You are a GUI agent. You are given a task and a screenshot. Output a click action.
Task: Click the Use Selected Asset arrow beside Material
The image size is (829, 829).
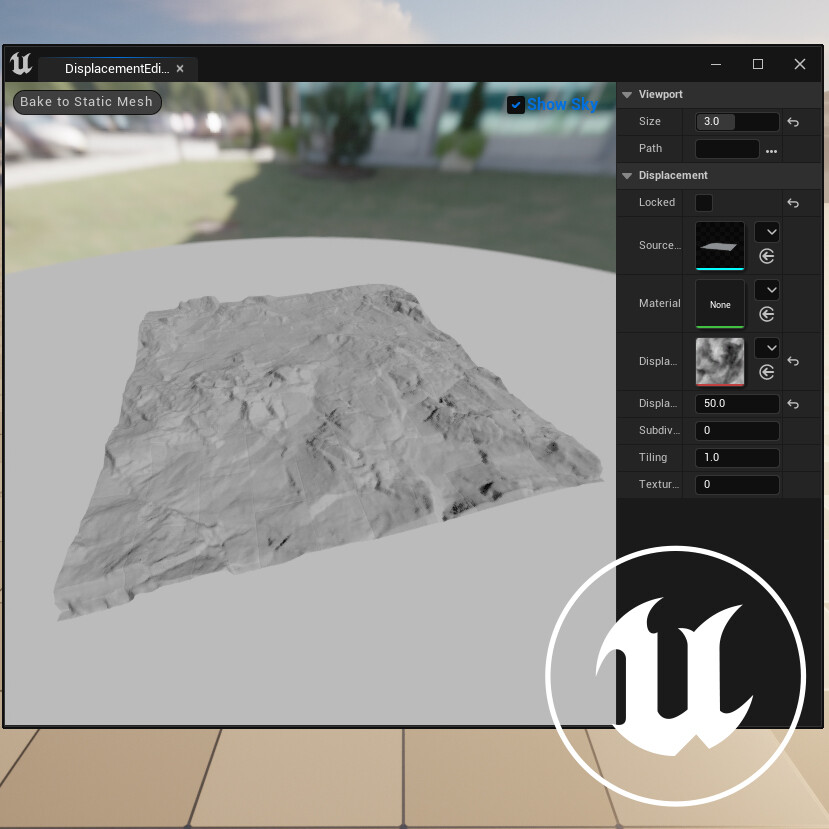click(x=766, y=314)
